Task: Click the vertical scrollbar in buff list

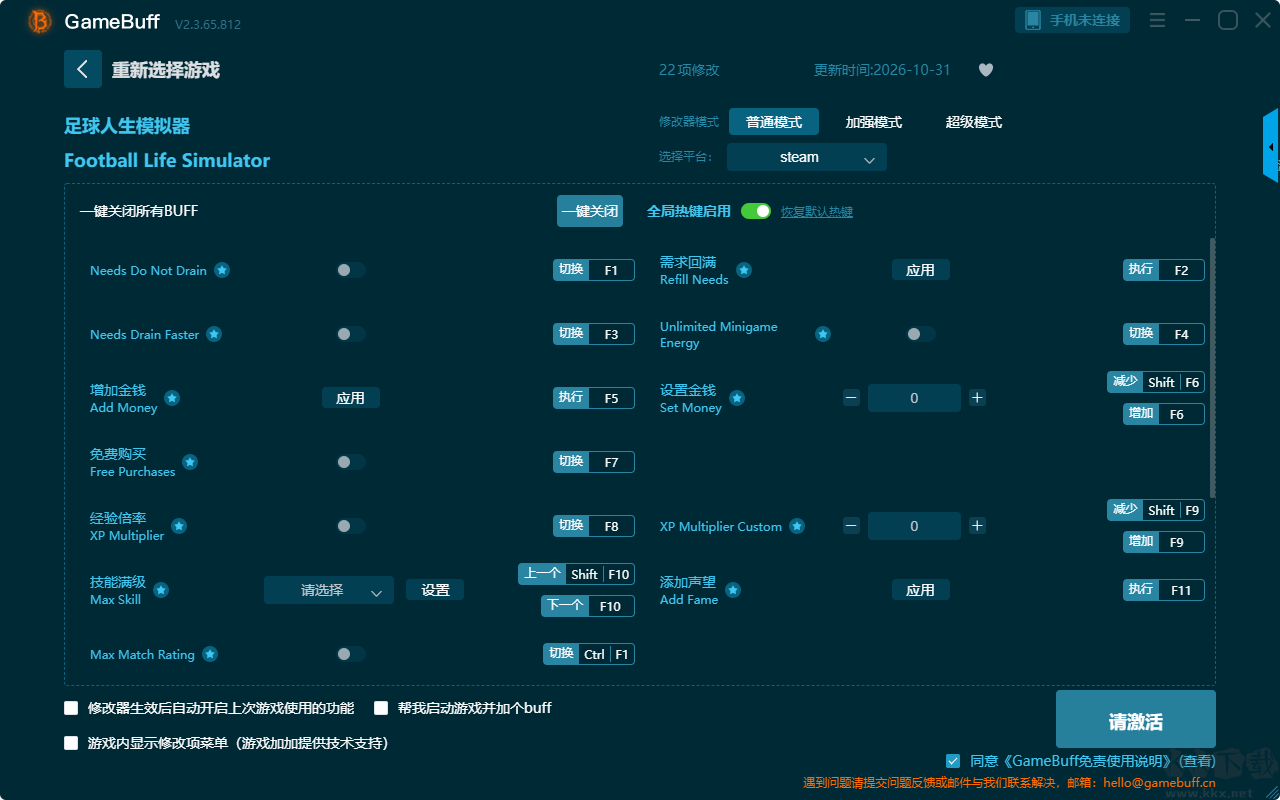Action: (x=1213, y=368)
